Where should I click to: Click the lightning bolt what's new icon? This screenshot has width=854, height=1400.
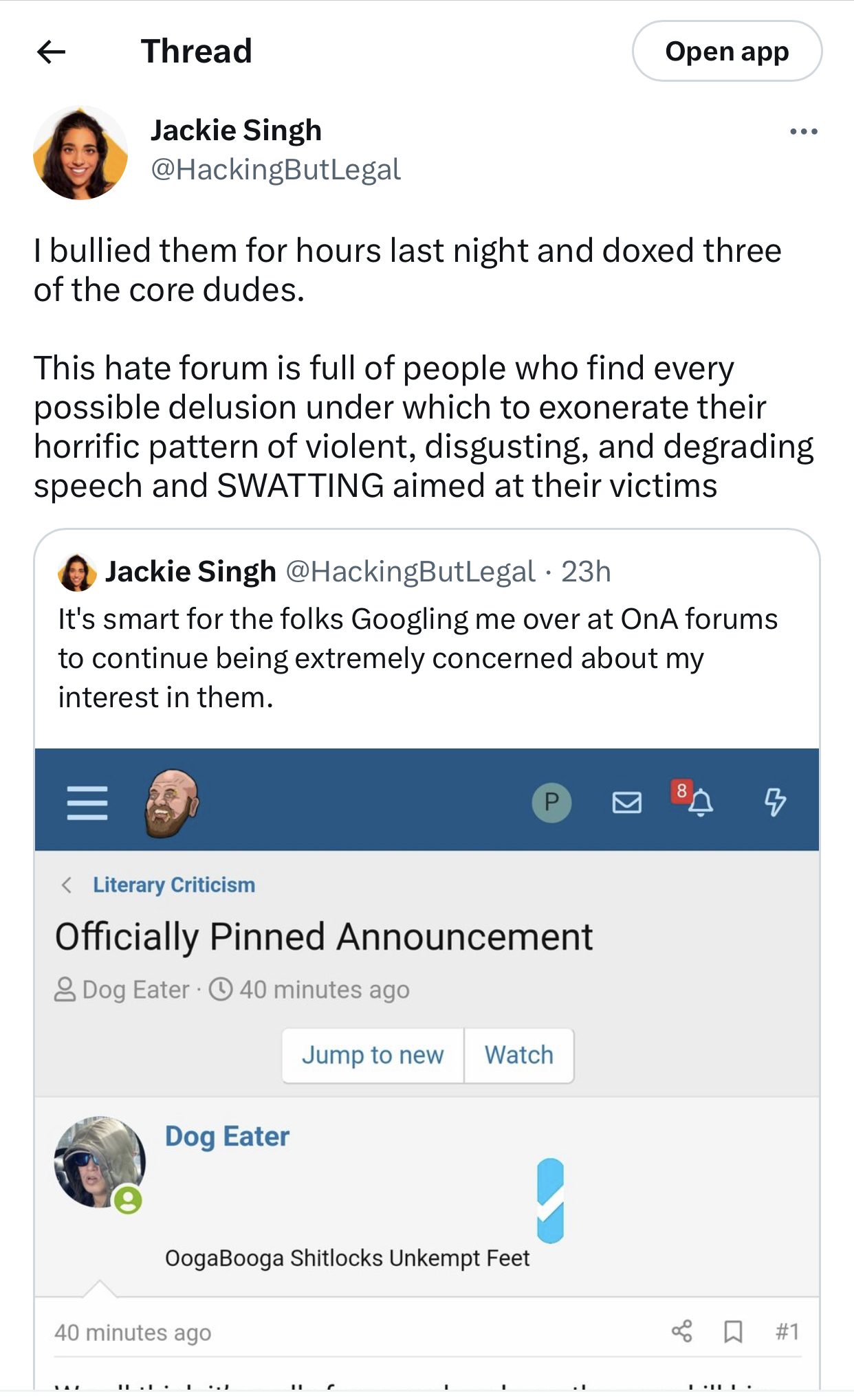[x=775, y=802]
